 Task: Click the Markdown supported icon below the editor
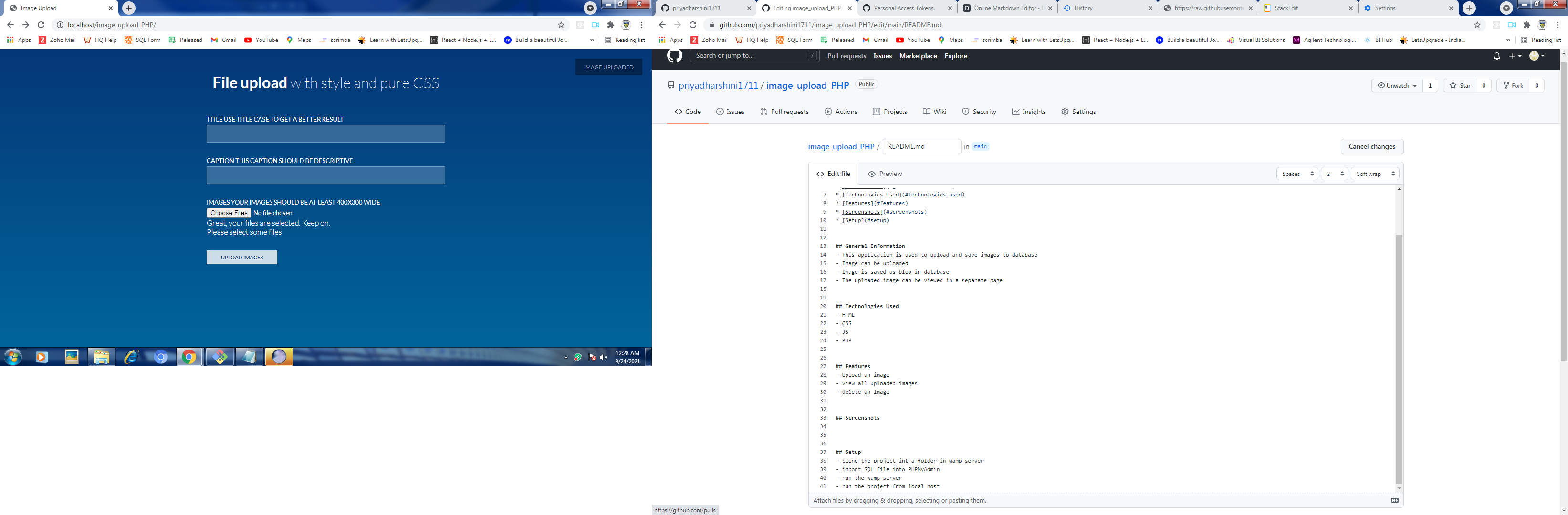(1394, 500)
